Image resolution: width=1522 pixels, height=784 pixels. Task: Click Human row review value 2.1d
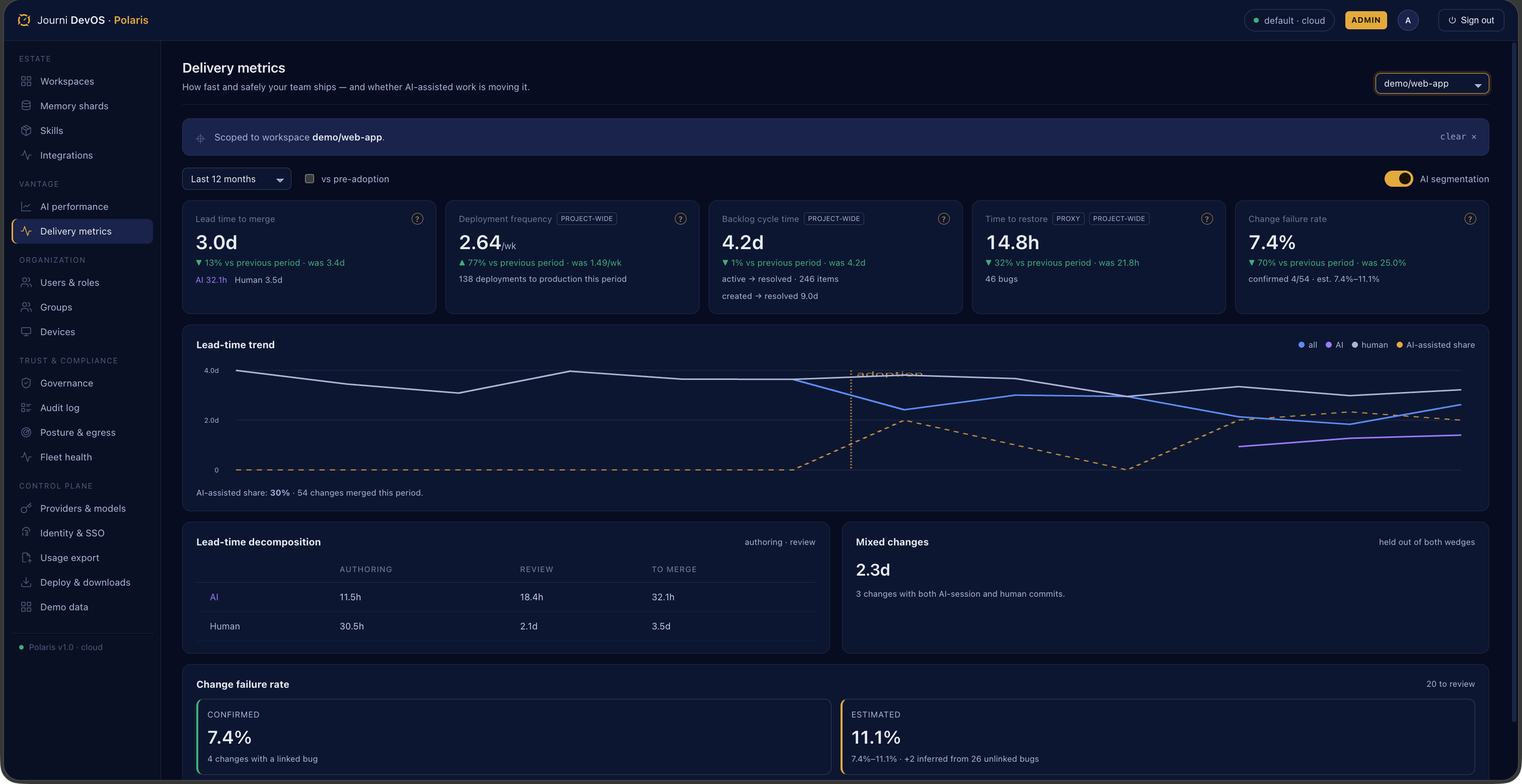coord(529,627)
